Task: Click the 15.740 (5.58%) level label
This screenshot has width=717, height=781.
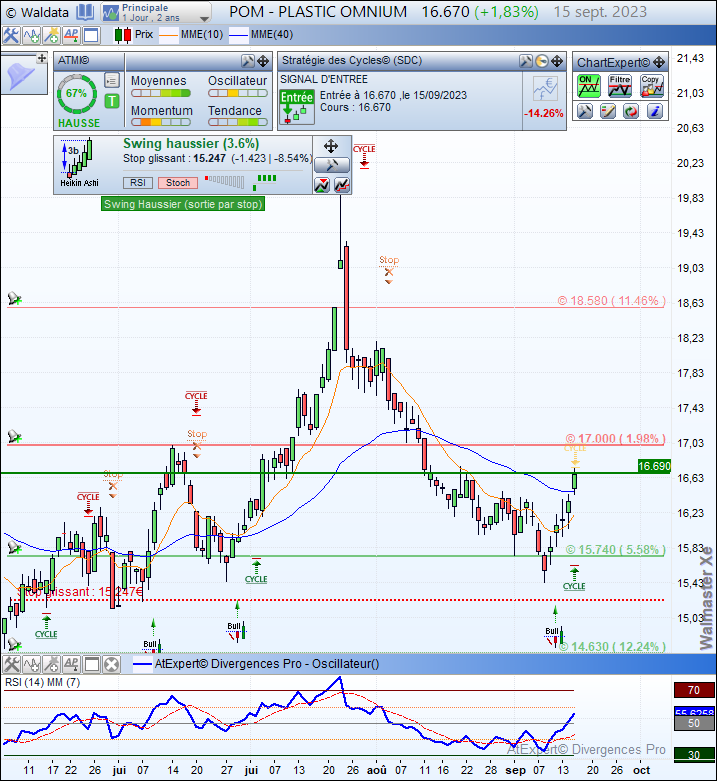Action: click(615, 550)
